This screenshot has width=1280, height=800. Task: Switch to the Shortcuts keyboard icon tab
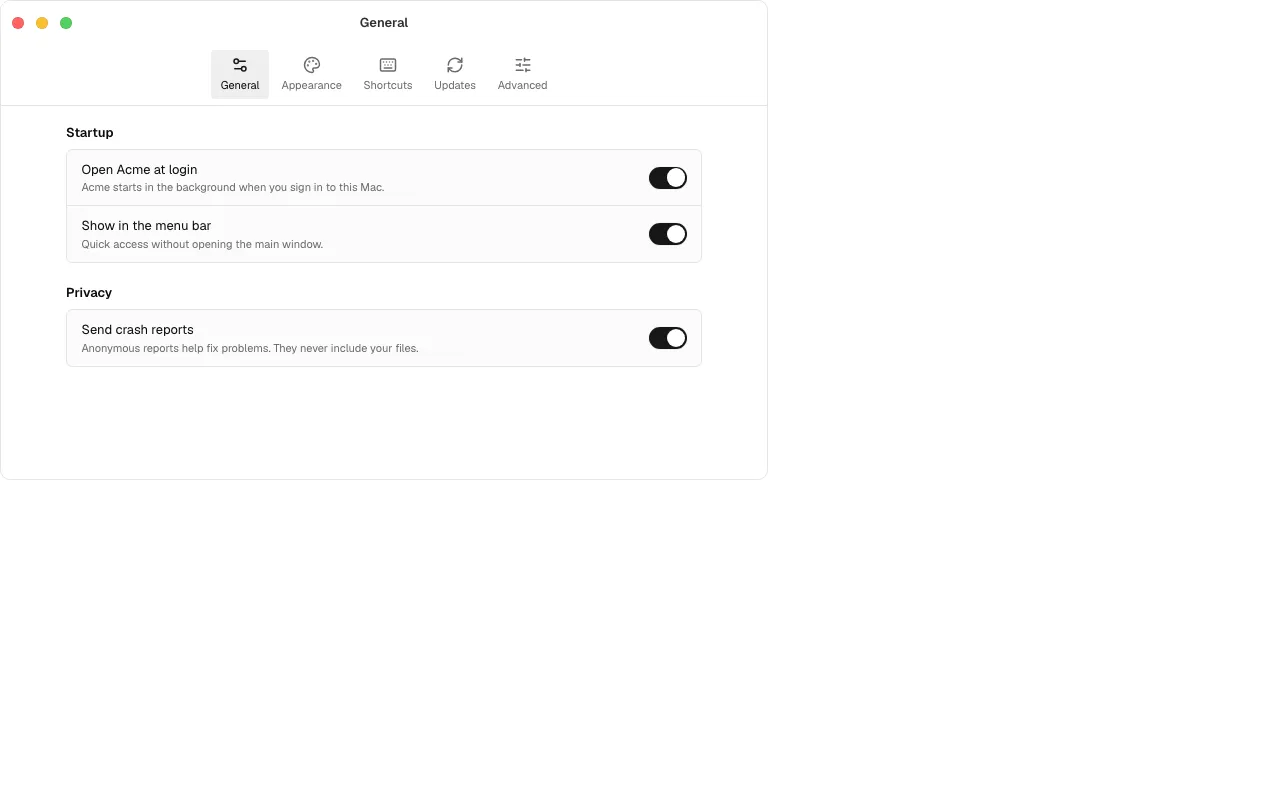click(388, 75)
